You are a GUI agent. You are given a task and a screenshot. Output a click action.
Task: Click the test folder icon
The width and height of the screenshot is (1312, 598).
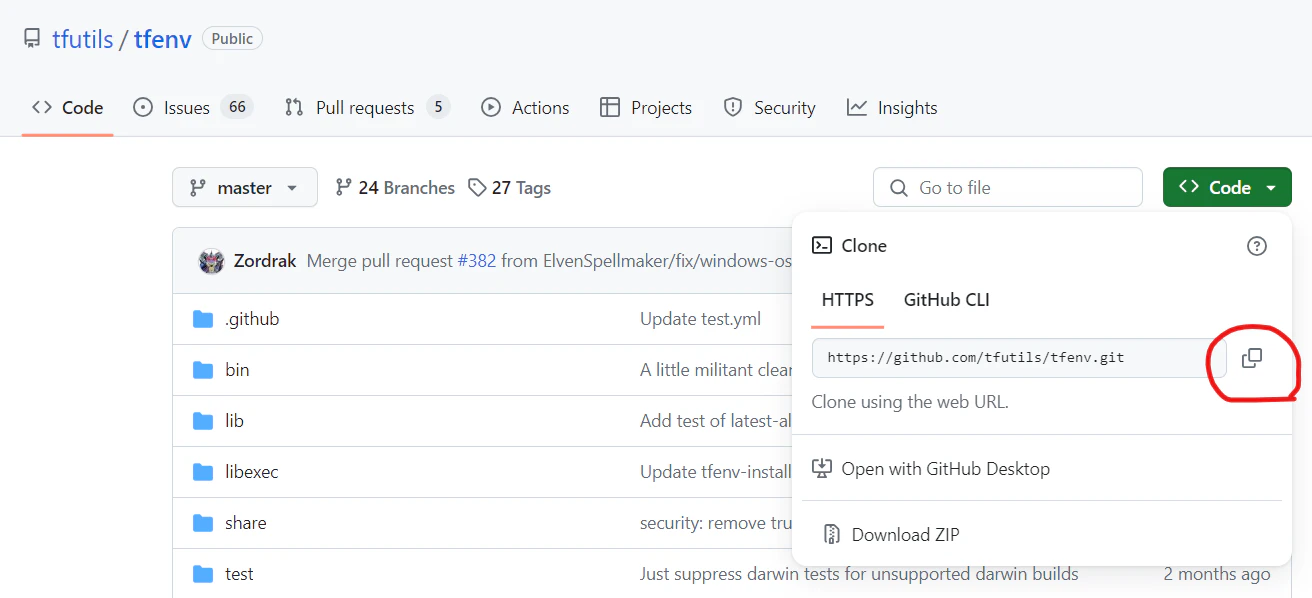click(203, 574)
